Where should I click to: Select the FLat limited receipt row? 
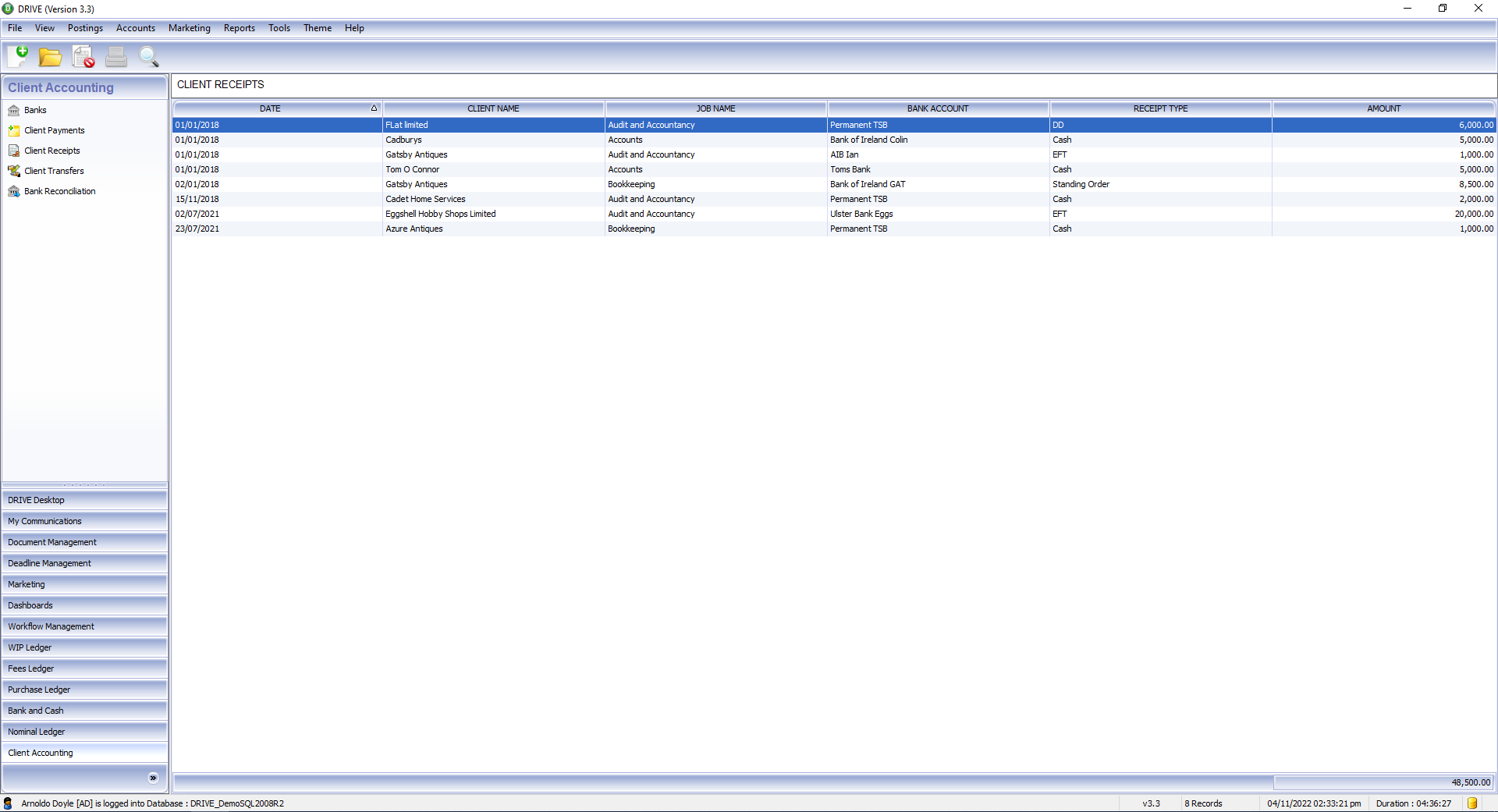click(834, 125)
